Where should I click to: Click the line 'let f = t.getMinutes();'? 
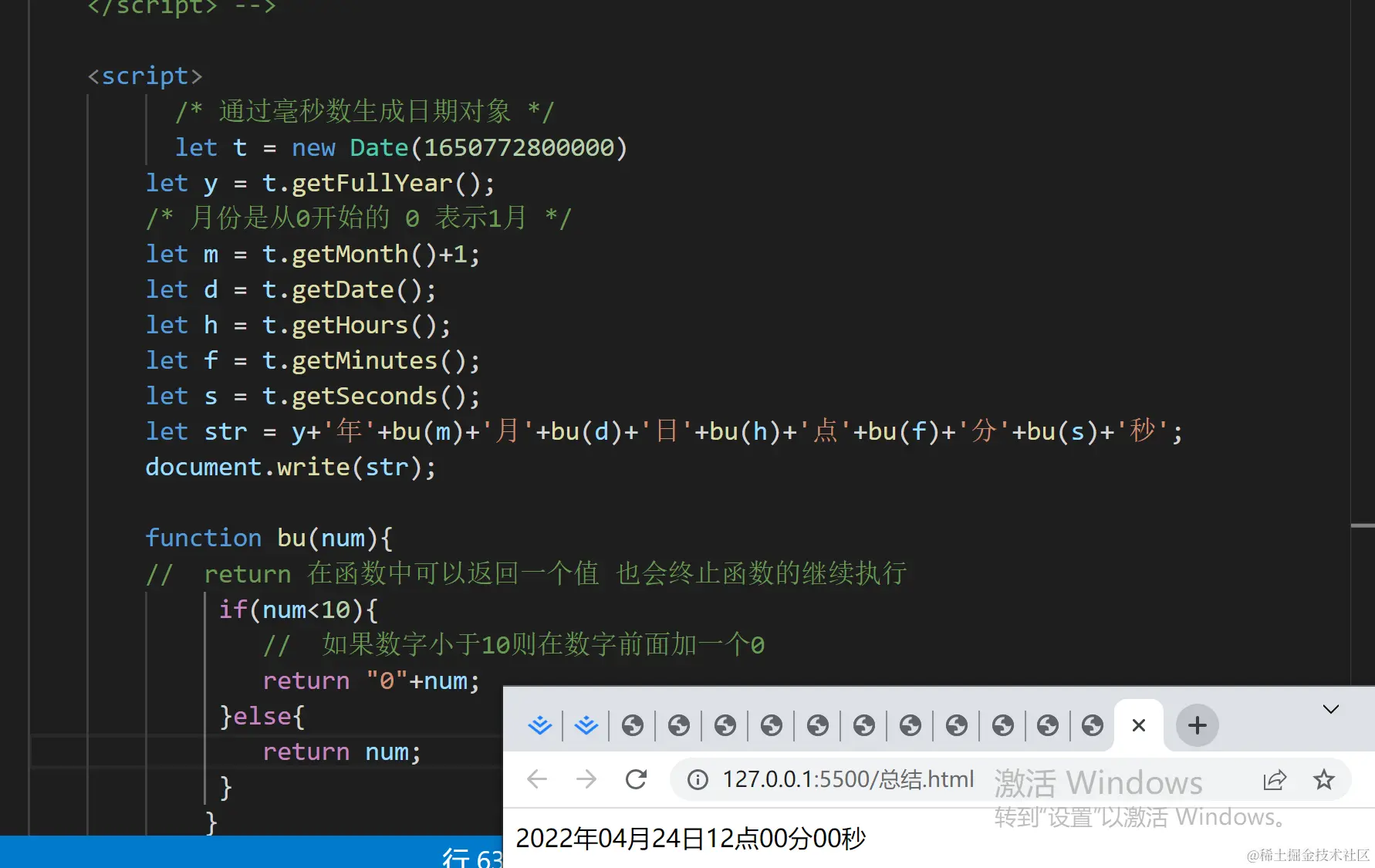tap(312, 361)
